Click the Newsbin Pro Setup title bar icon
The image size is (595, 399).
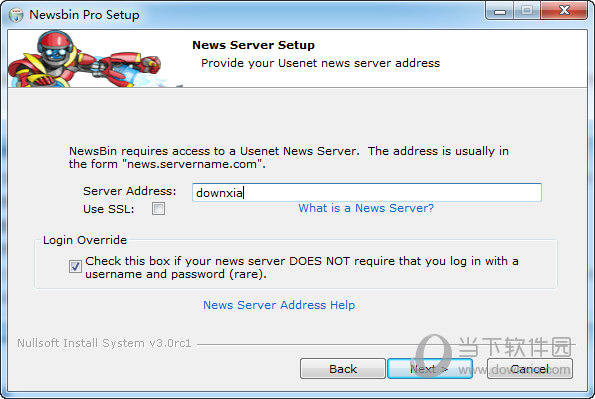click(16, 15)
